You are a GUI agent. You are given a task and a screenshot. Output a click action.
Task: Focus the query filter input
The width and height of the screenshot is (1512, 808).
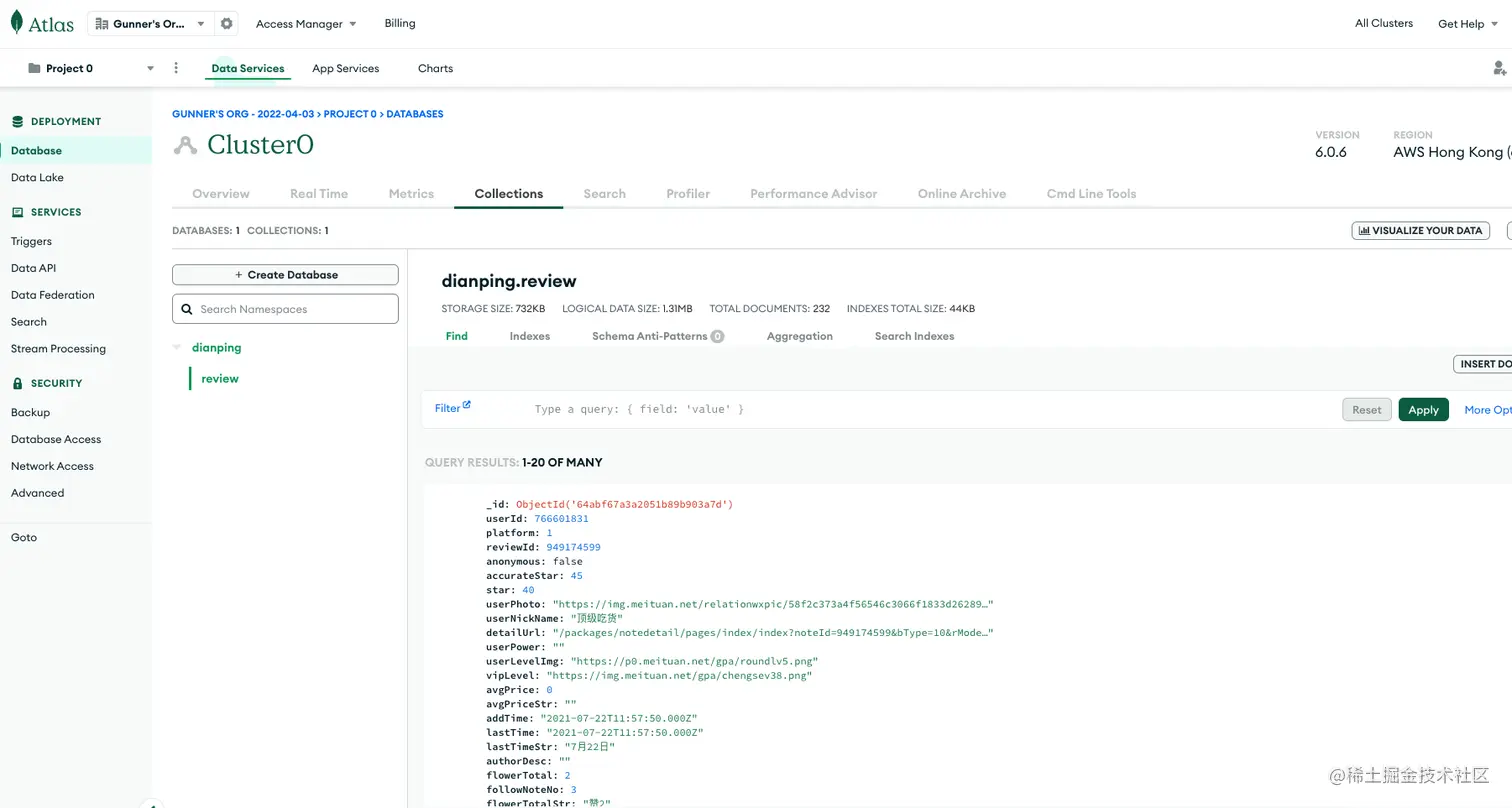pyautogui.click(x=930, y=409)
